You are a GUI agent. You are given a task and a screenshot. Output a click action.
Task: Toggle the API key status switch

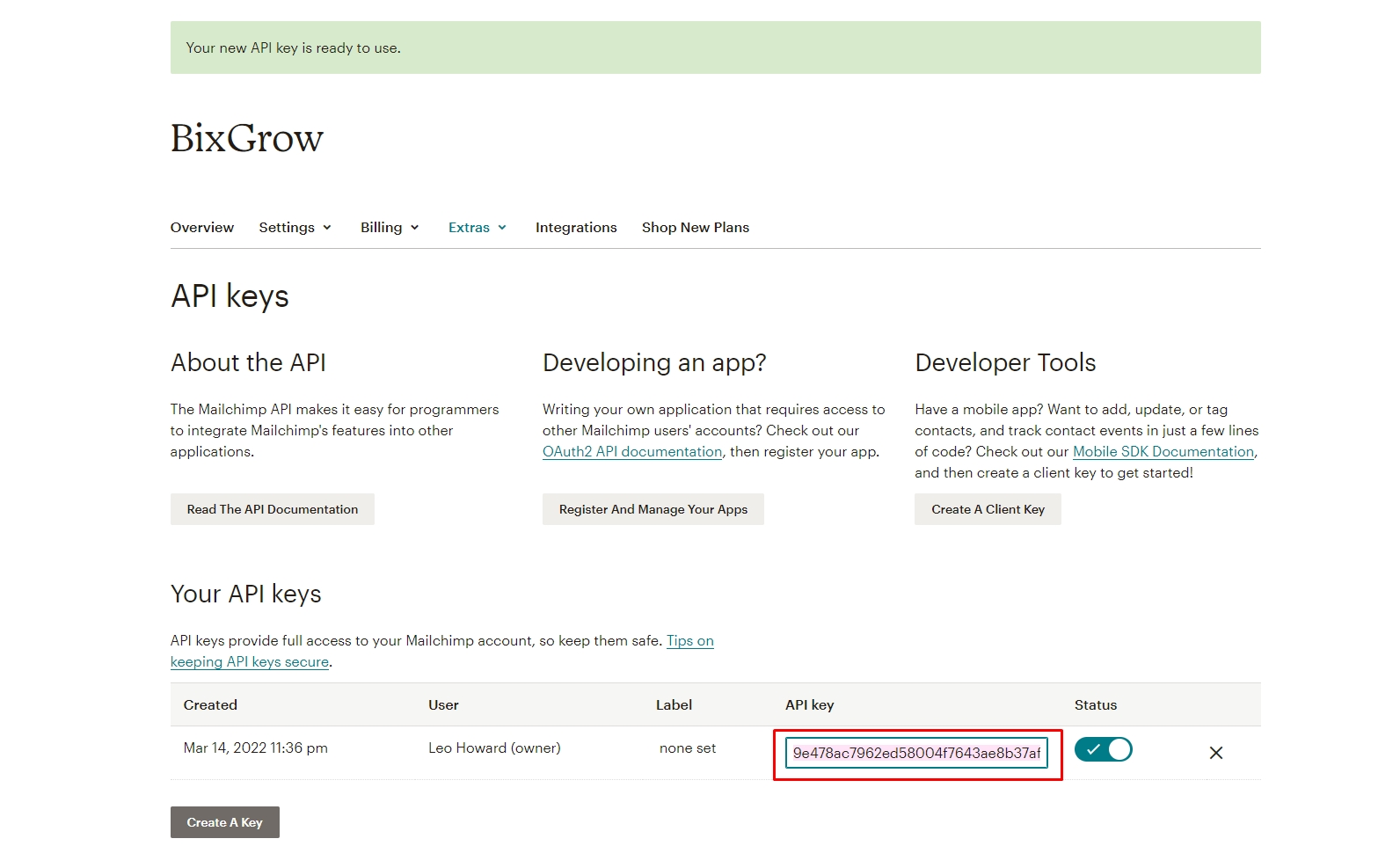[1103, 749]
